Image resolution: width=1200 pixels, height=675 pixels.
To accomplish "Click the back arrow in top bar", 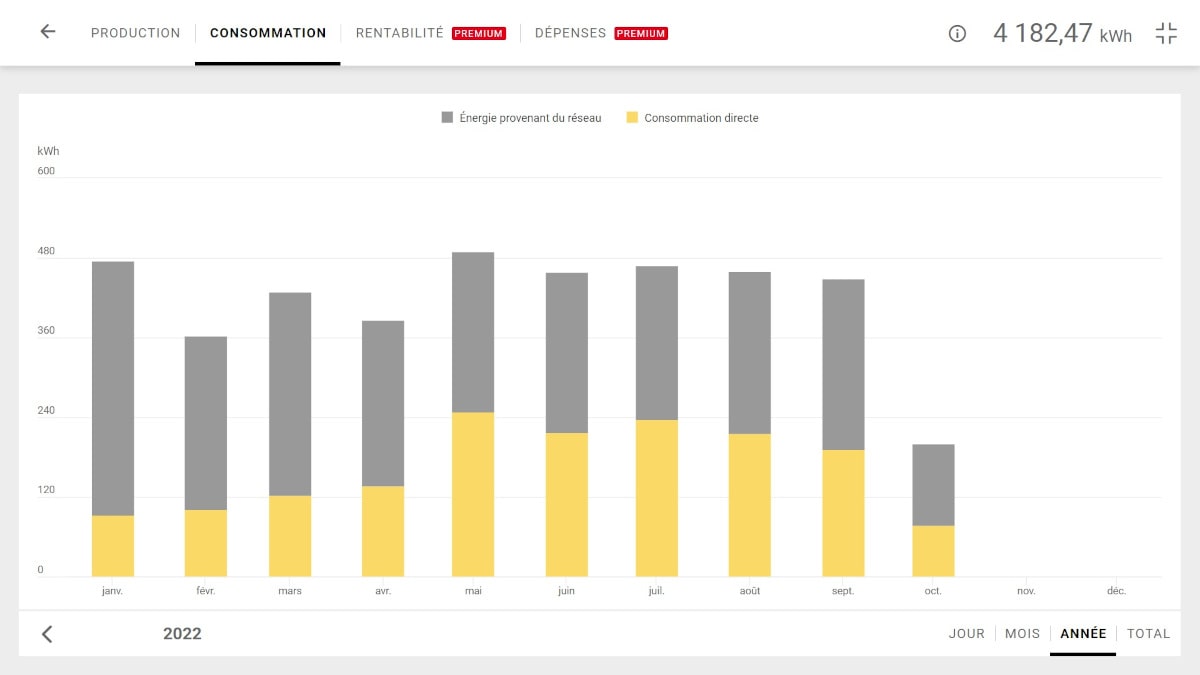I will point(47,32).
